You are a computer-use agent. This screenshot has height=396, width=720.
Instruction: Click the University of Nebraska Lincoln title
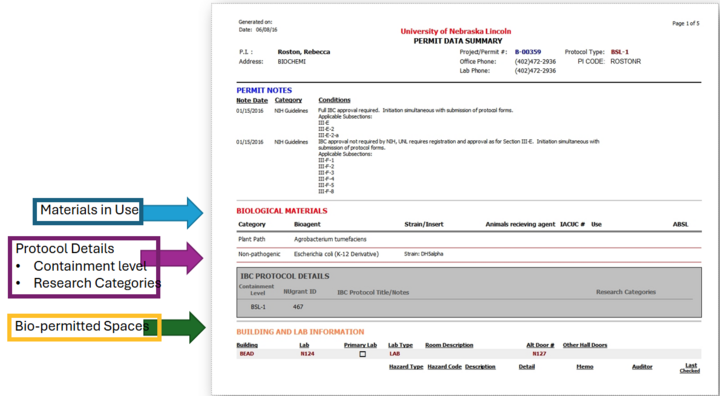click(x=456, y=31)
